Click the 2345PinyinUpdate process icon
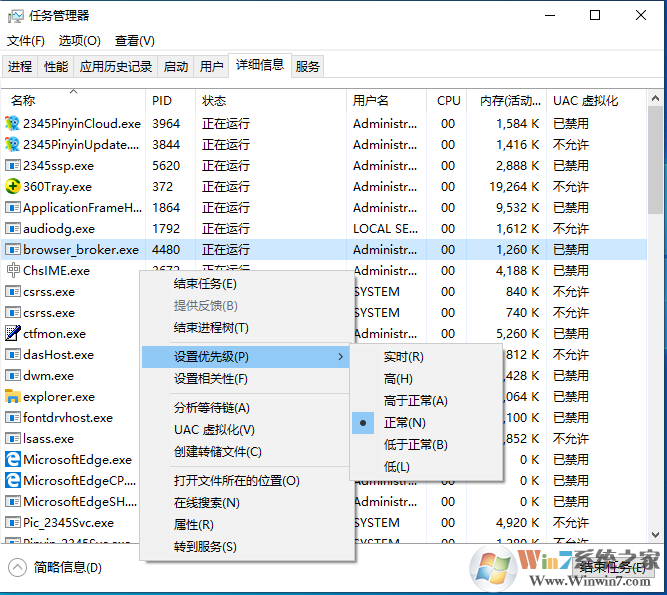Image resolution: width=667 pixels, height=595 pixels. (12, 145)
